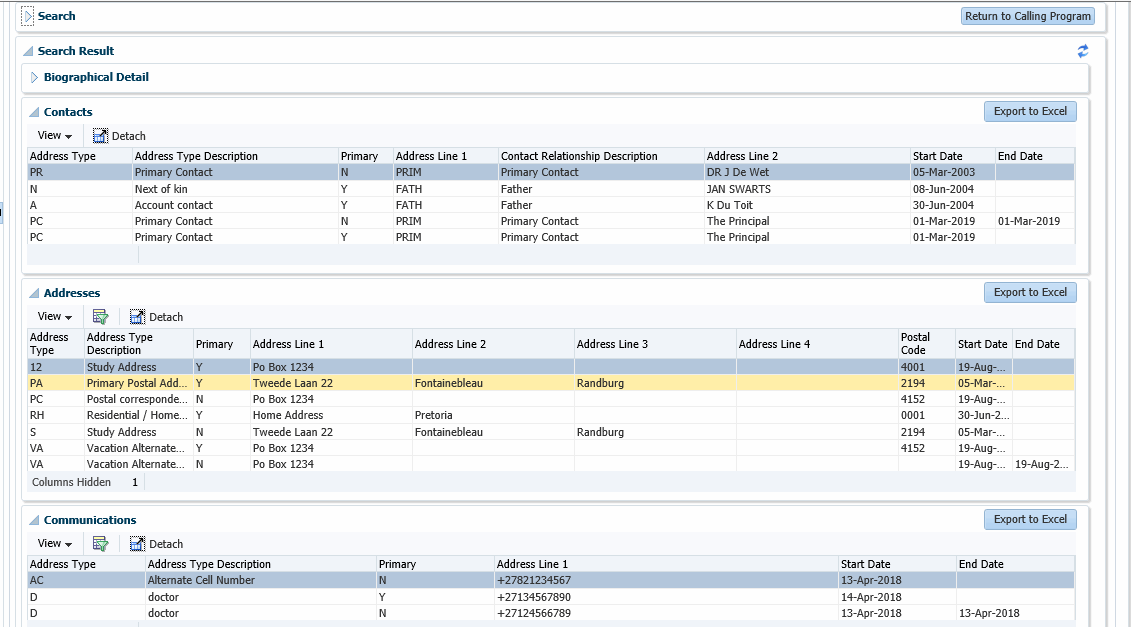Export the Addresses grid to Excel

[x=1030, y=292]
